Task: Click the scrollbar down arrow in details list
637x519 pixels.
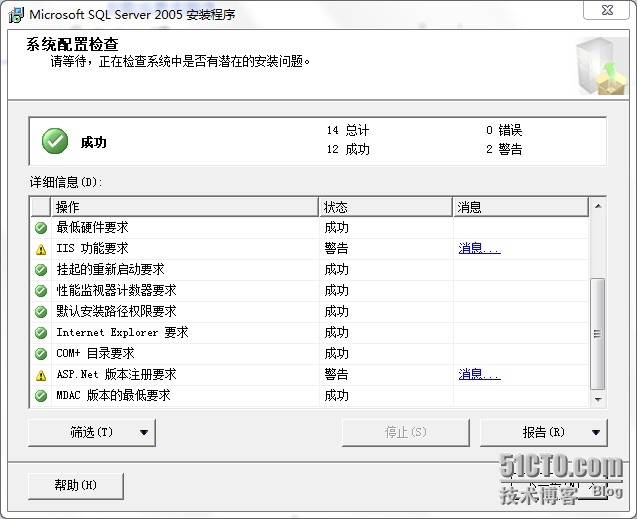Action: (x=598, y=400)
